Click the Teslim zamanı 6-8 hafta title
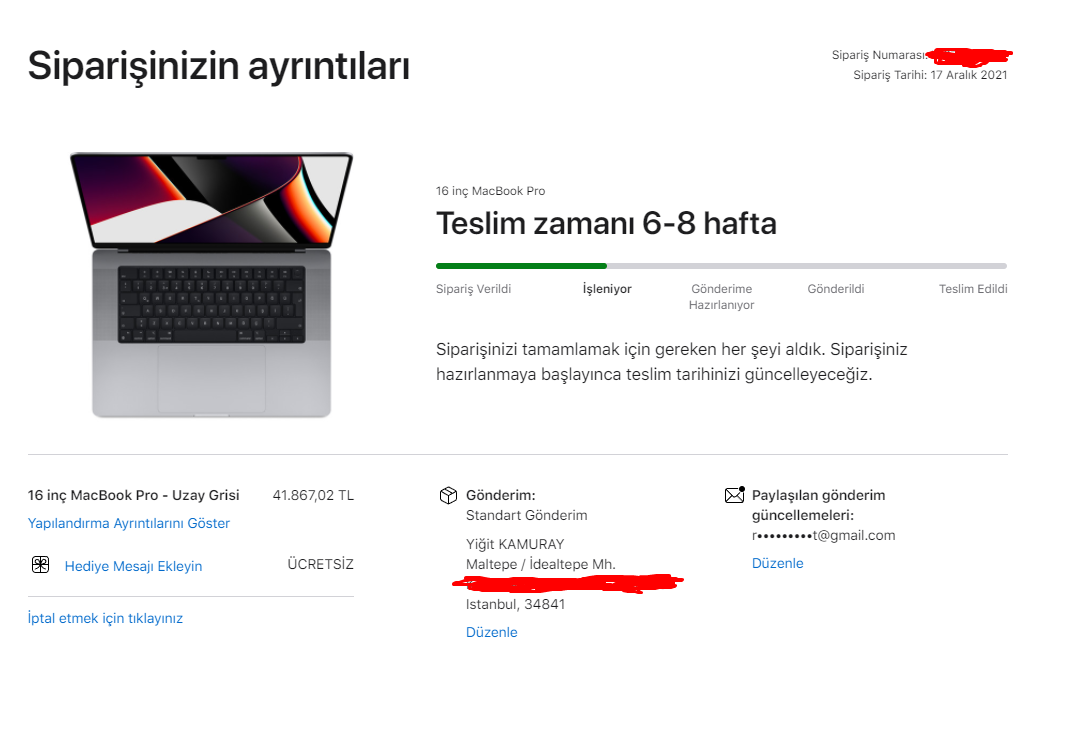 pyautogui.click(x=606, y=224)
